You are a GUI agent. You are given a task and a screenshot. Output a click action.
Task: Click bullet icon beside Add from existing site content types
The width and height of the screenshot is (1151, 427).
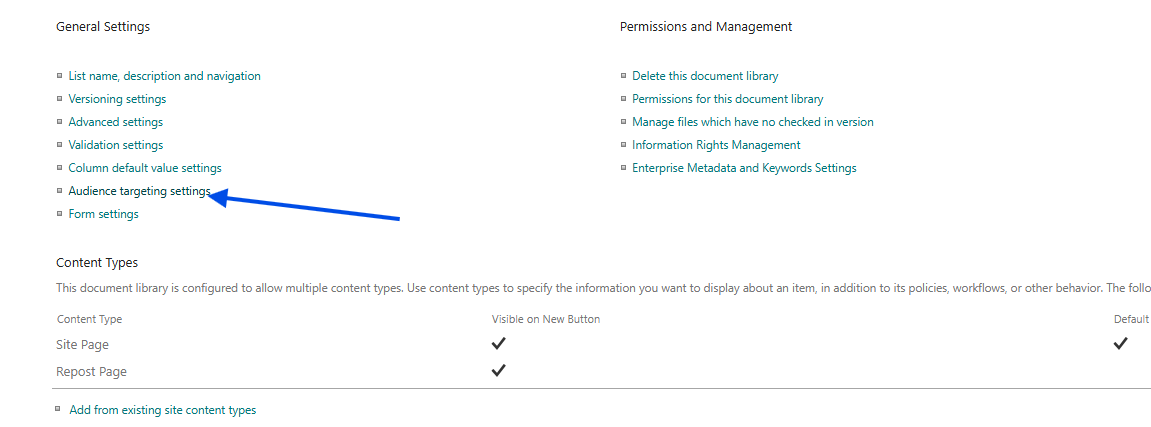coord(60,409)
